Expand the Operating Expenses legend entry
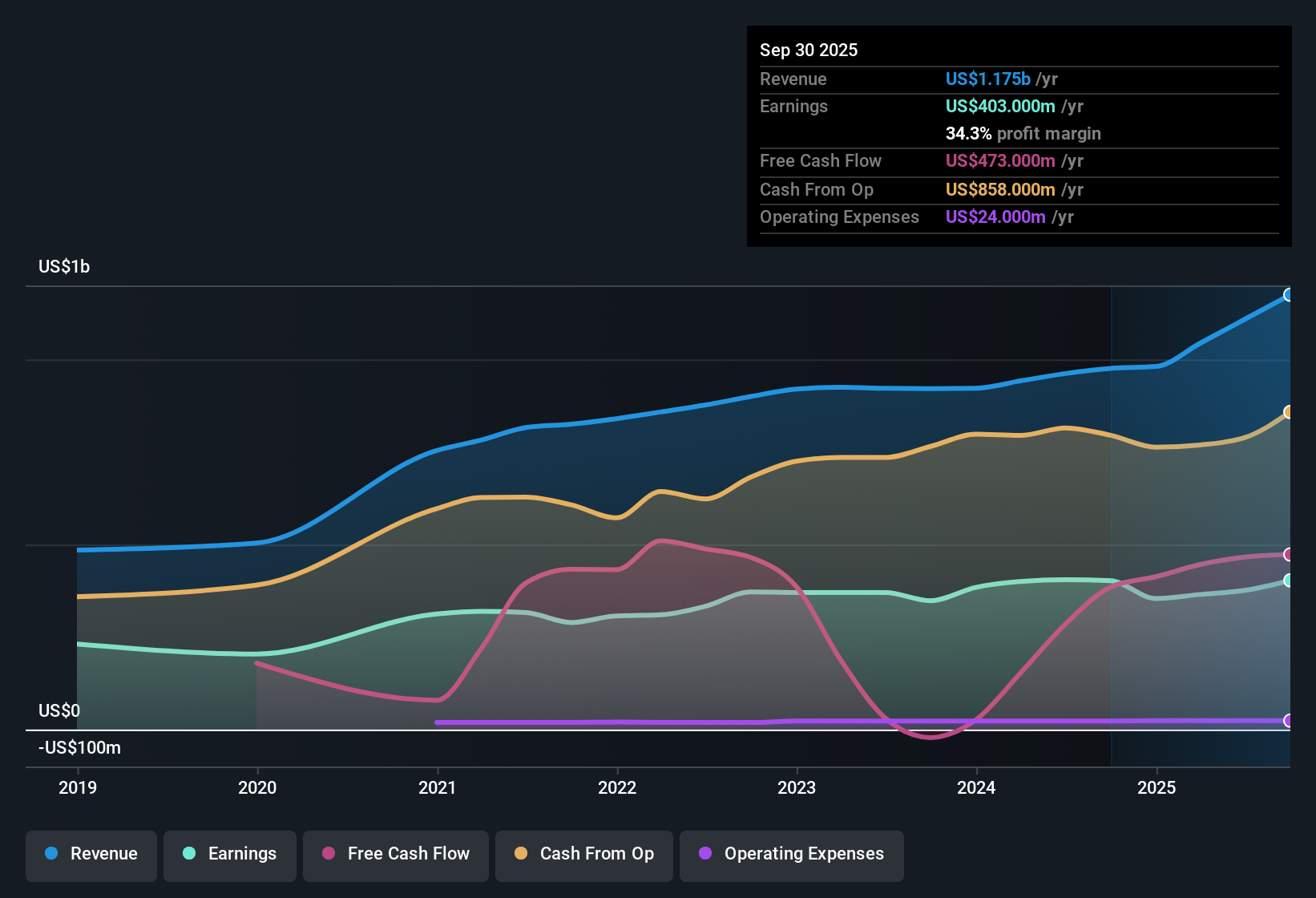The height and width of the screenshot is (898, 1316). (x=791, y=854)
